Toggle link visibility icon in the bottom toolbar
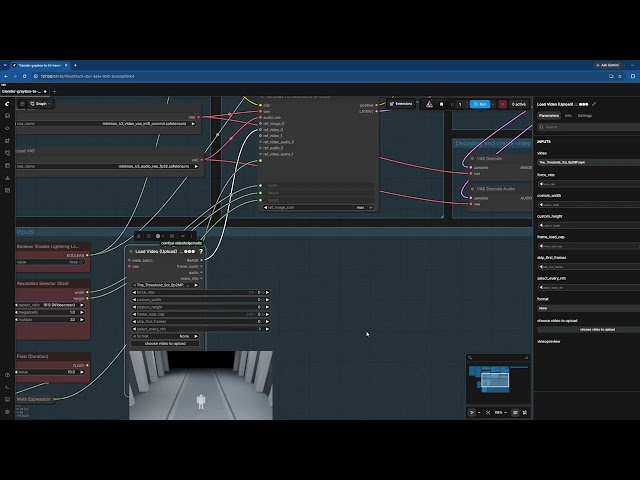The image size is (640, 480). (x=525, y=413)
